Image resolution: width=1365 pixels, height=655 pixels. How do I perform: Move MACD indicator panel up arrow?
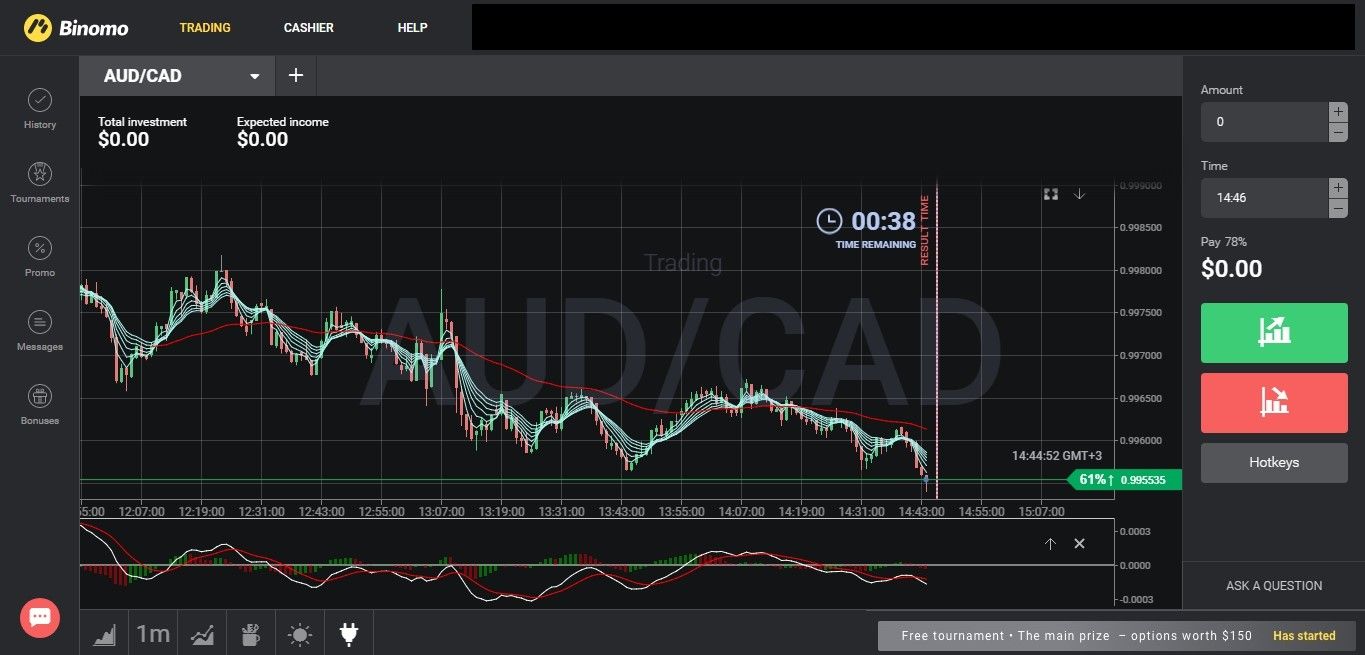point(1050,544)
